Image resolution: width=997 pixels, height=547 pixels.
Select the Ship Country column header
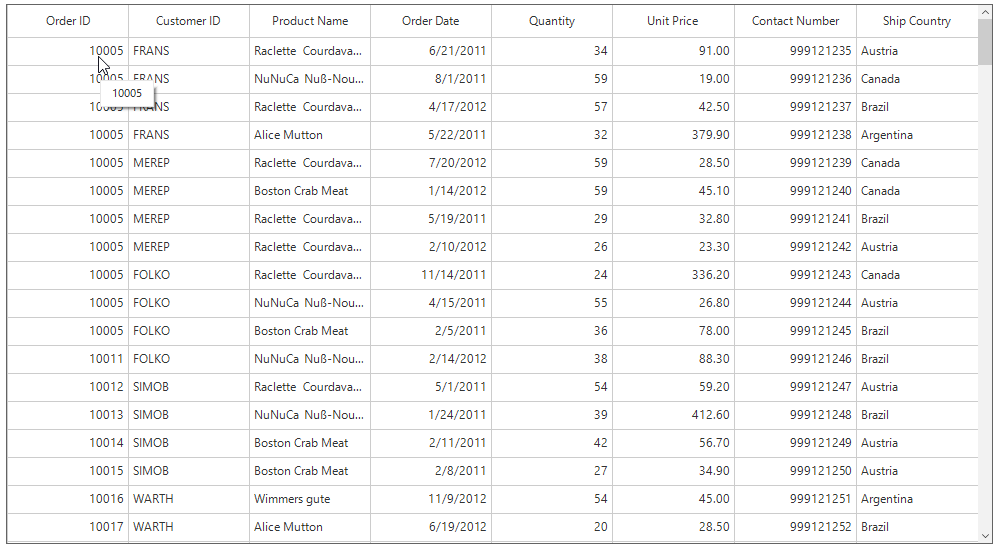point(916,21)
